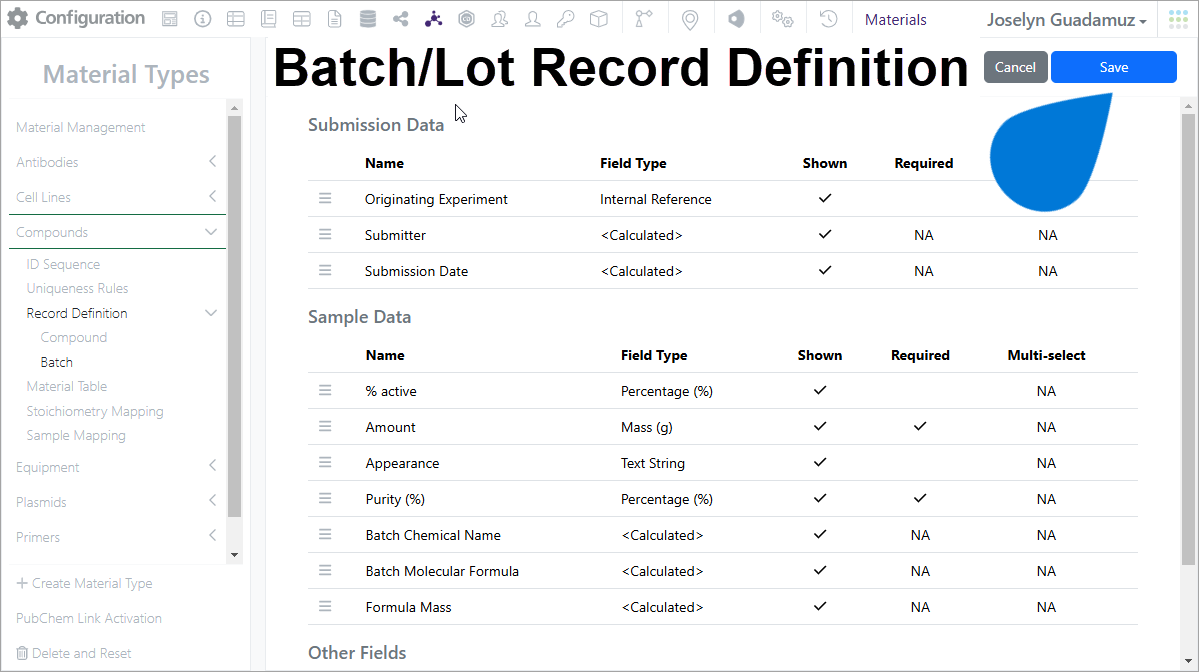The width and height of the screenshot is (1199, 672).
Task: Click the Configuration gear icon
Action: coord(18,18)
